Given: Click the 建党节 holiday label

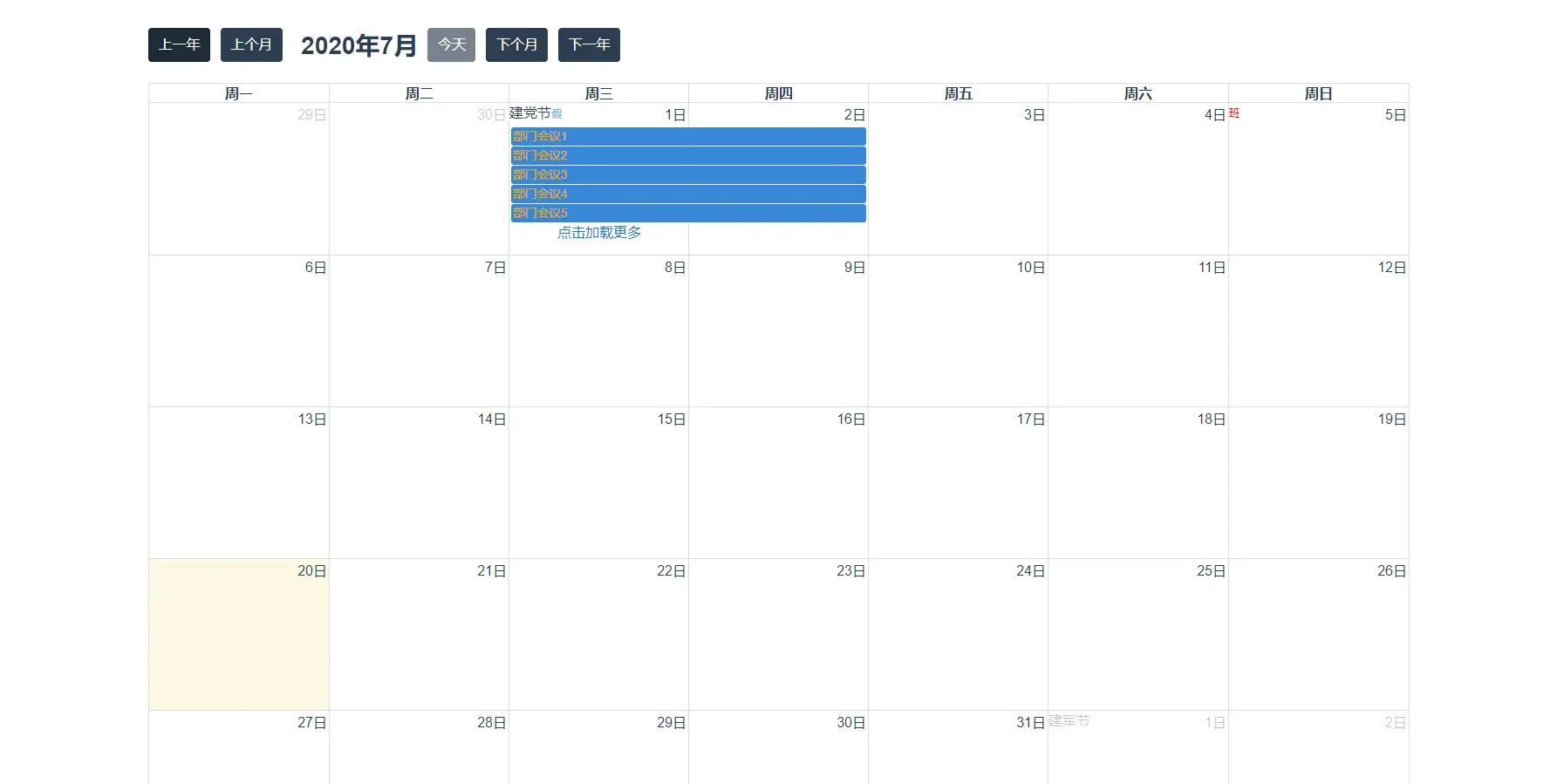Looking at the screenshot, I should (530, 113).
